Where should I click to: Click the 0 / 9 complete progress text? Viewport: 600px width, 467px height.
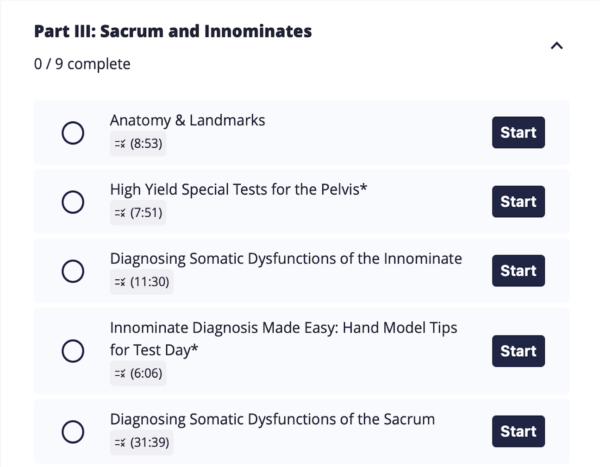pyautogui.click(x=82, y=64)
